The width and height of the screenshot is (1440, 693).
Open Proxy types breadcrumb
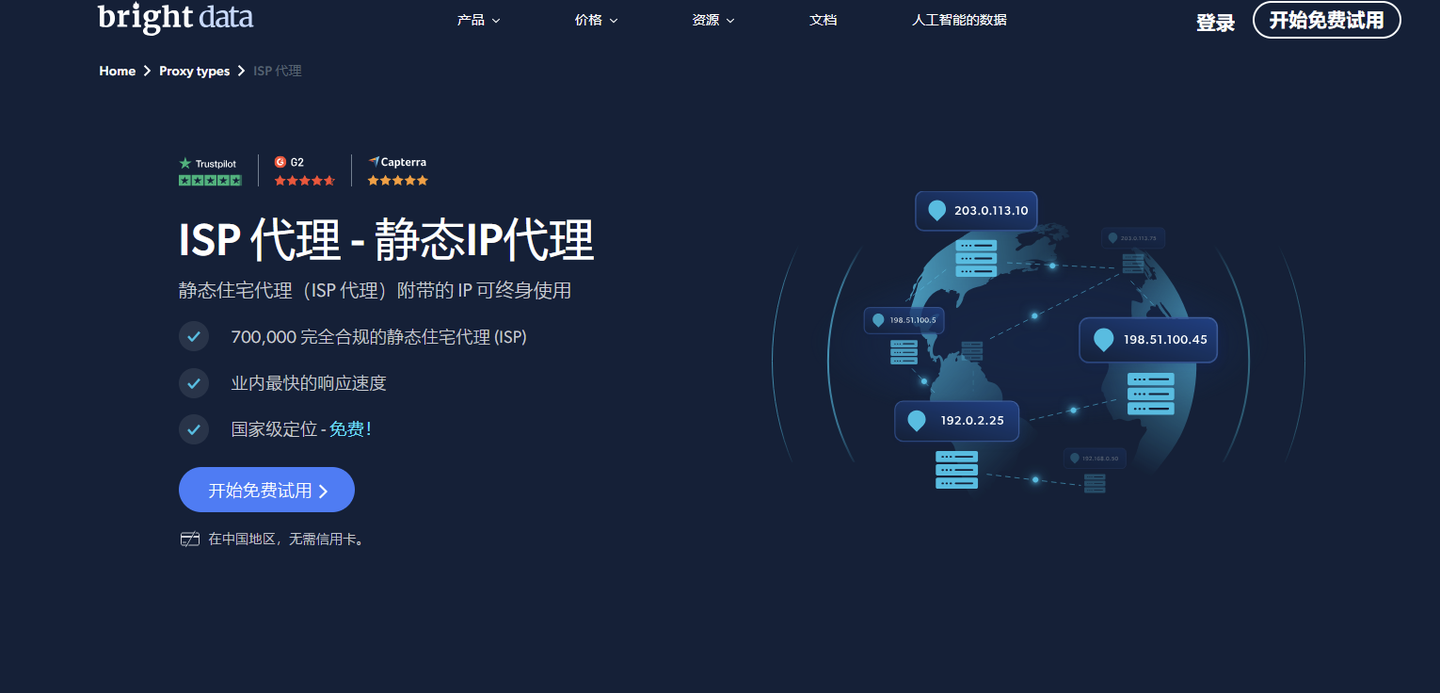[x=194, y=71]
